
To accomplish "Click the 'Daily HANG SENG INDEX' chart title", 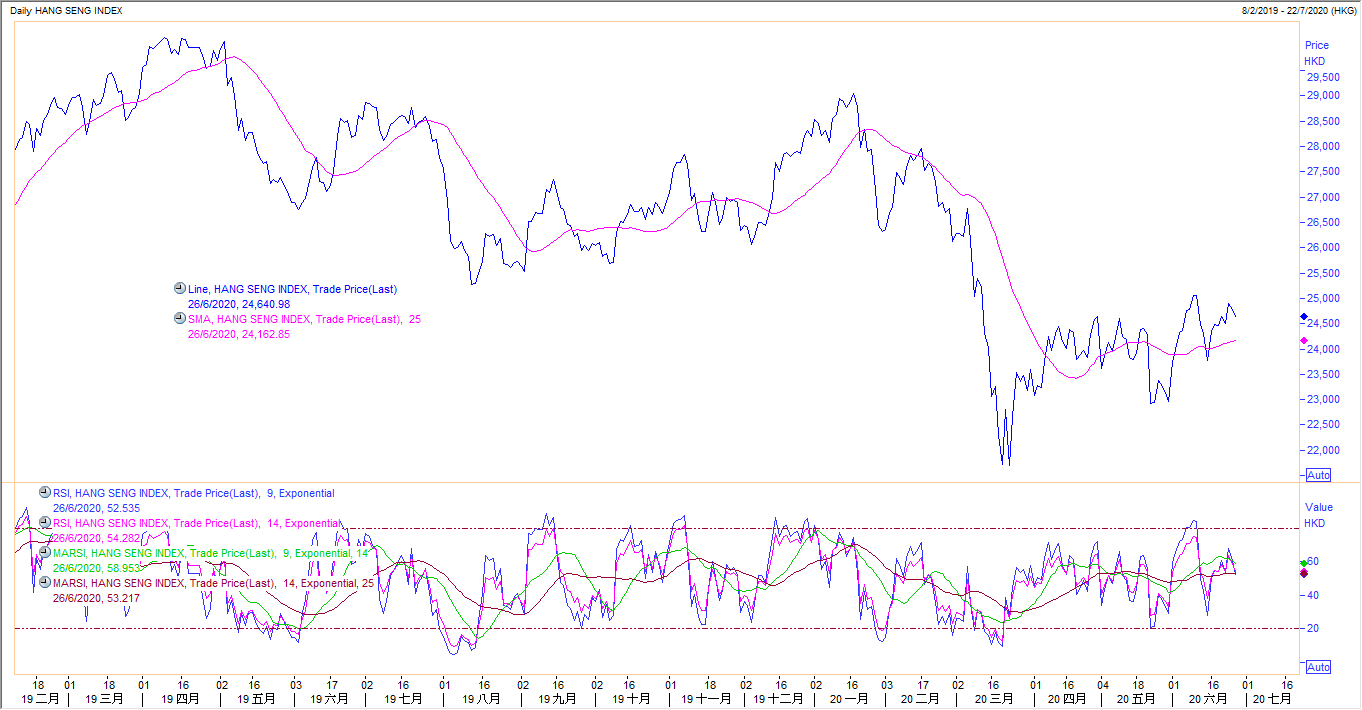I will click(68, 10).
